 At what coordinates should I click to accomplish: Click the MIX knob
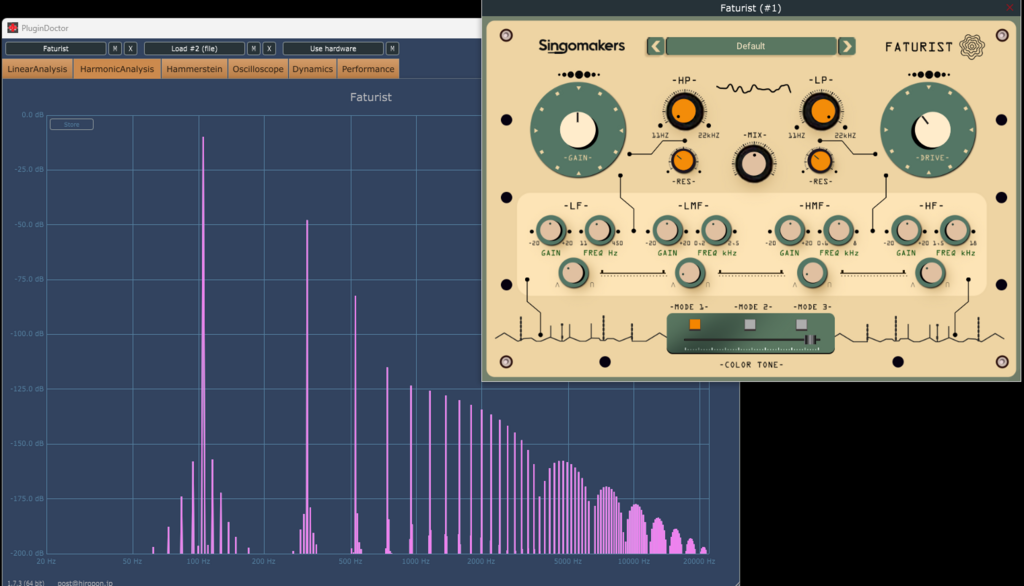tap(754, 163)
